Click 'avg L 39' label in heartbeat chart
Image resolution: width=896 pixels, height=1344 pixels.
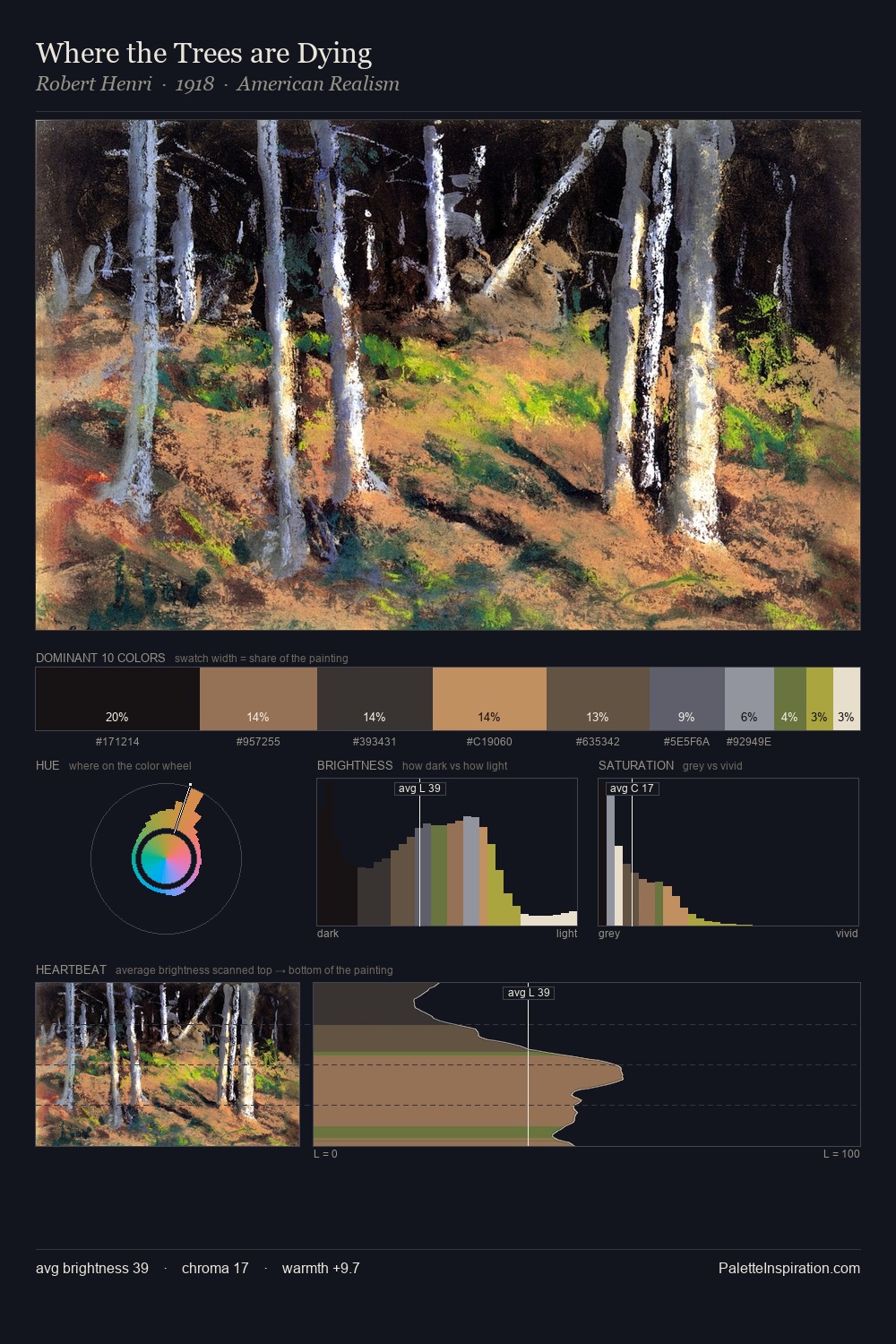coord(529,993)
